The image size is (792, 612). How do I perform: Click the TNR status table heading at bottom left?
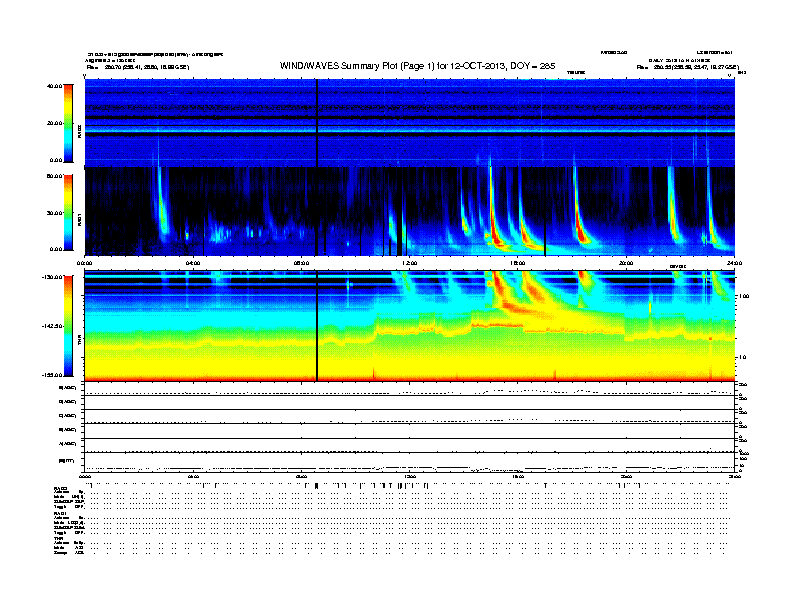pyautogui.click(x=58, y=539)
